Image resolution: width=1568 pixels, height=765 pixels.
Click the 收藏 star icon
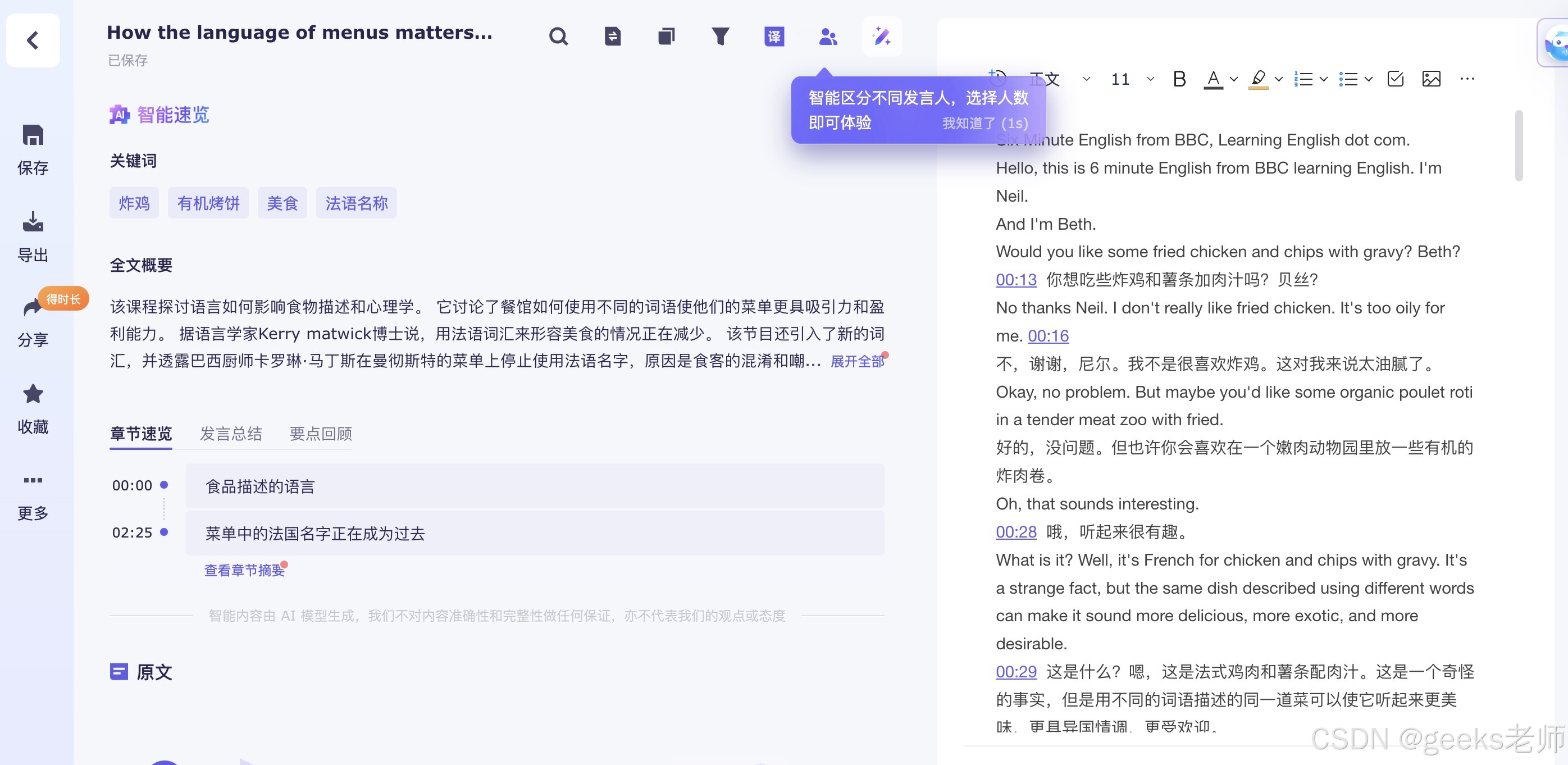point(33,394)
